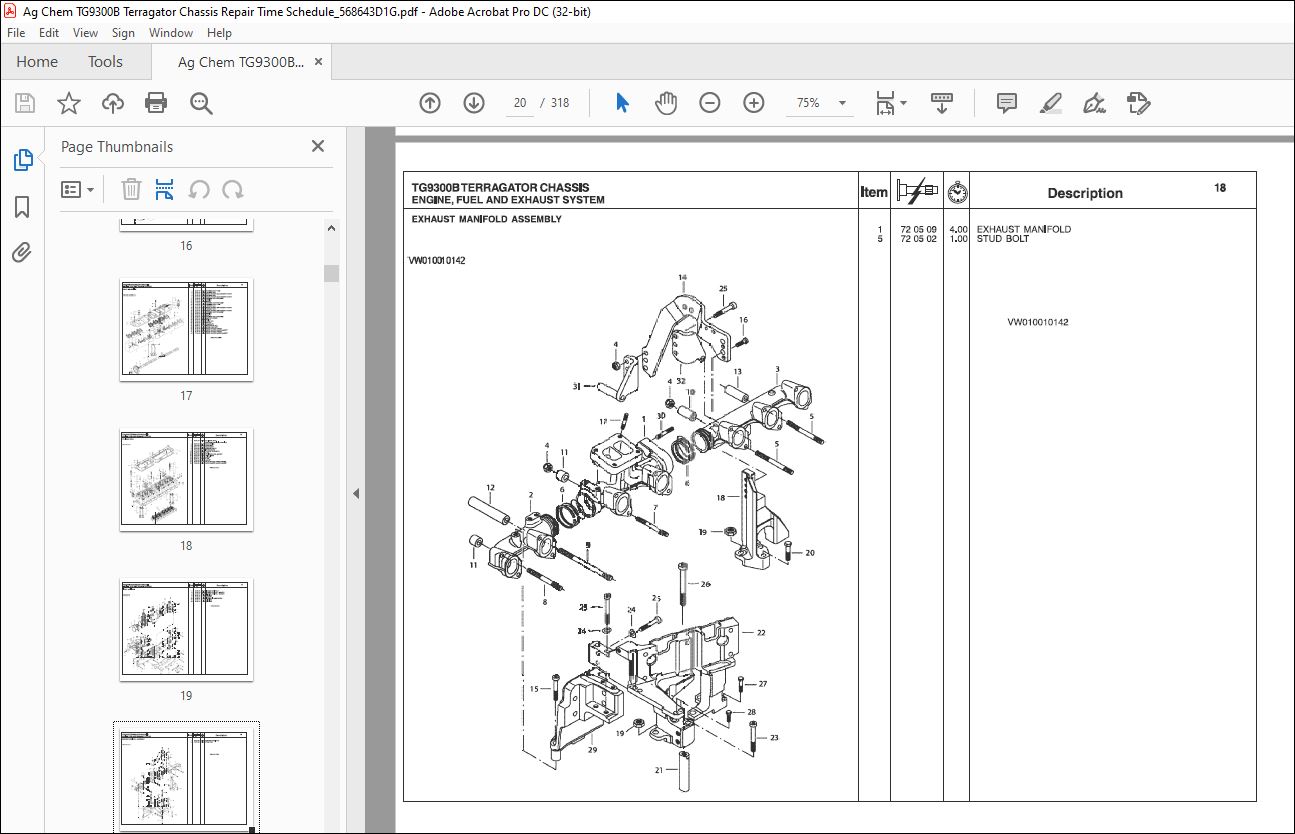The image size is (1295, 834).
Task: Click the "VW010010142" reference in description column
Action: click(1038, 322)
